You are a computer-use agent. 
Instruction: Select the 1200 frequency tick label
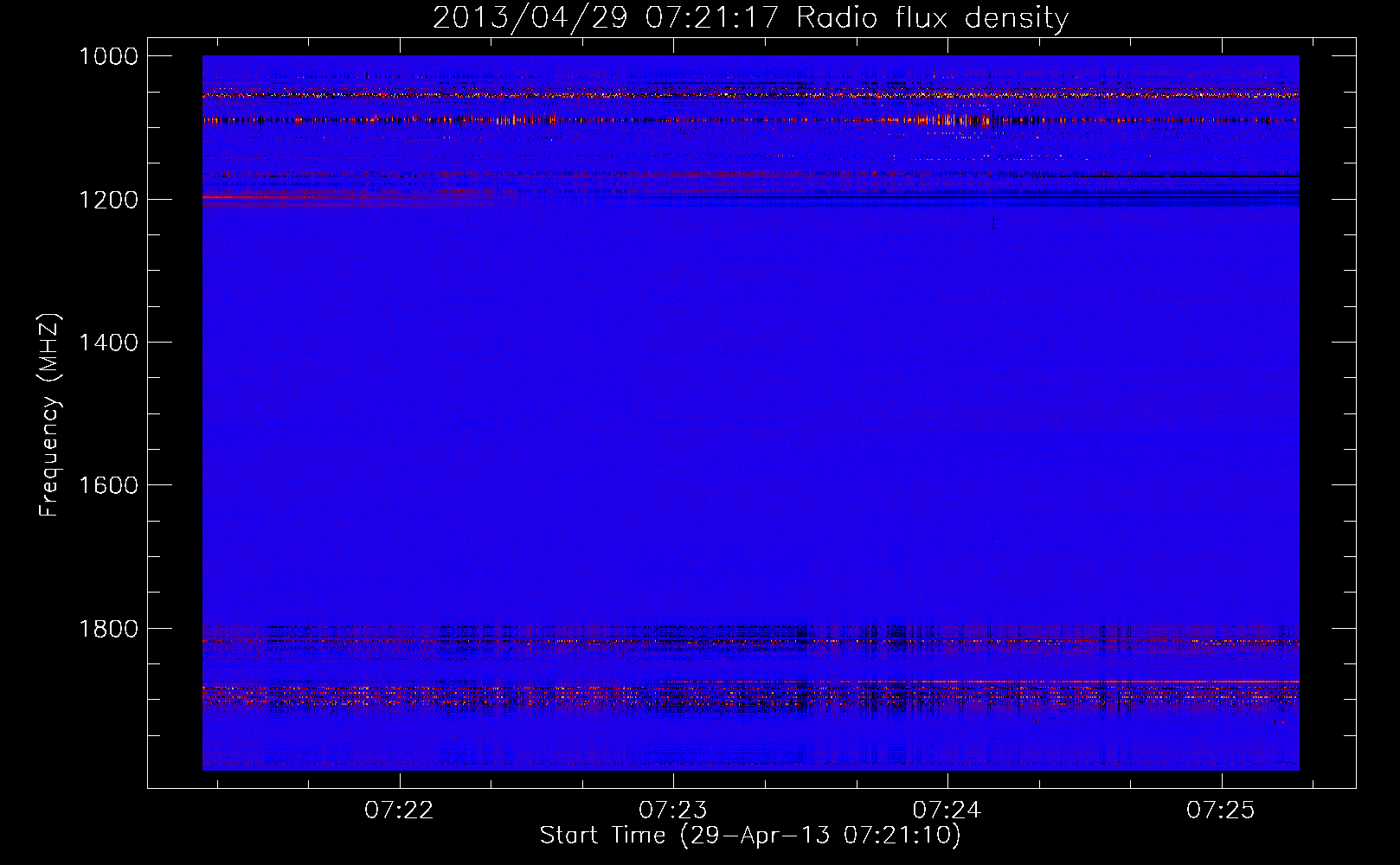(109, 200)
